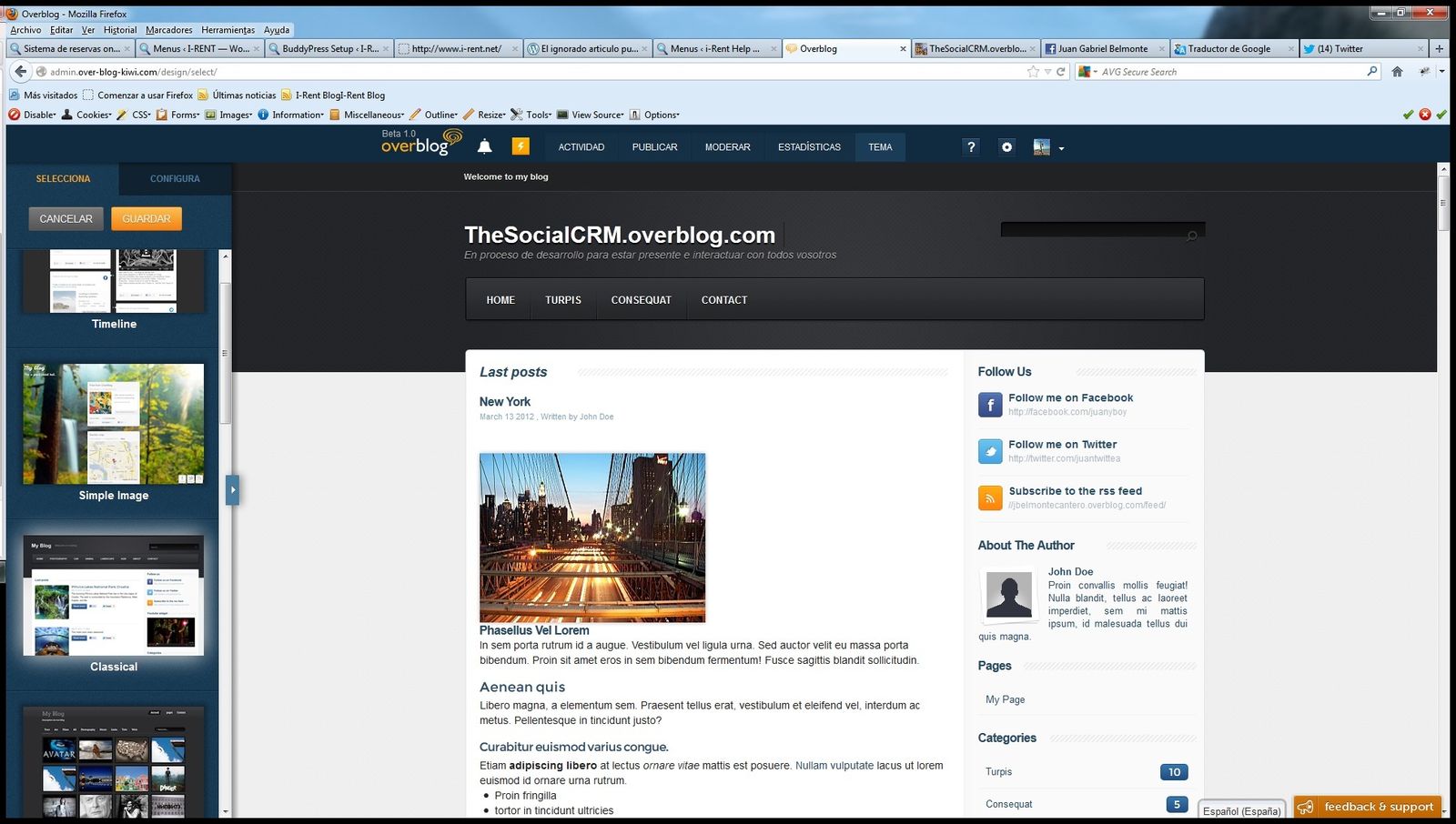Open the Images web developer dropdown

(x=228, y=115)
